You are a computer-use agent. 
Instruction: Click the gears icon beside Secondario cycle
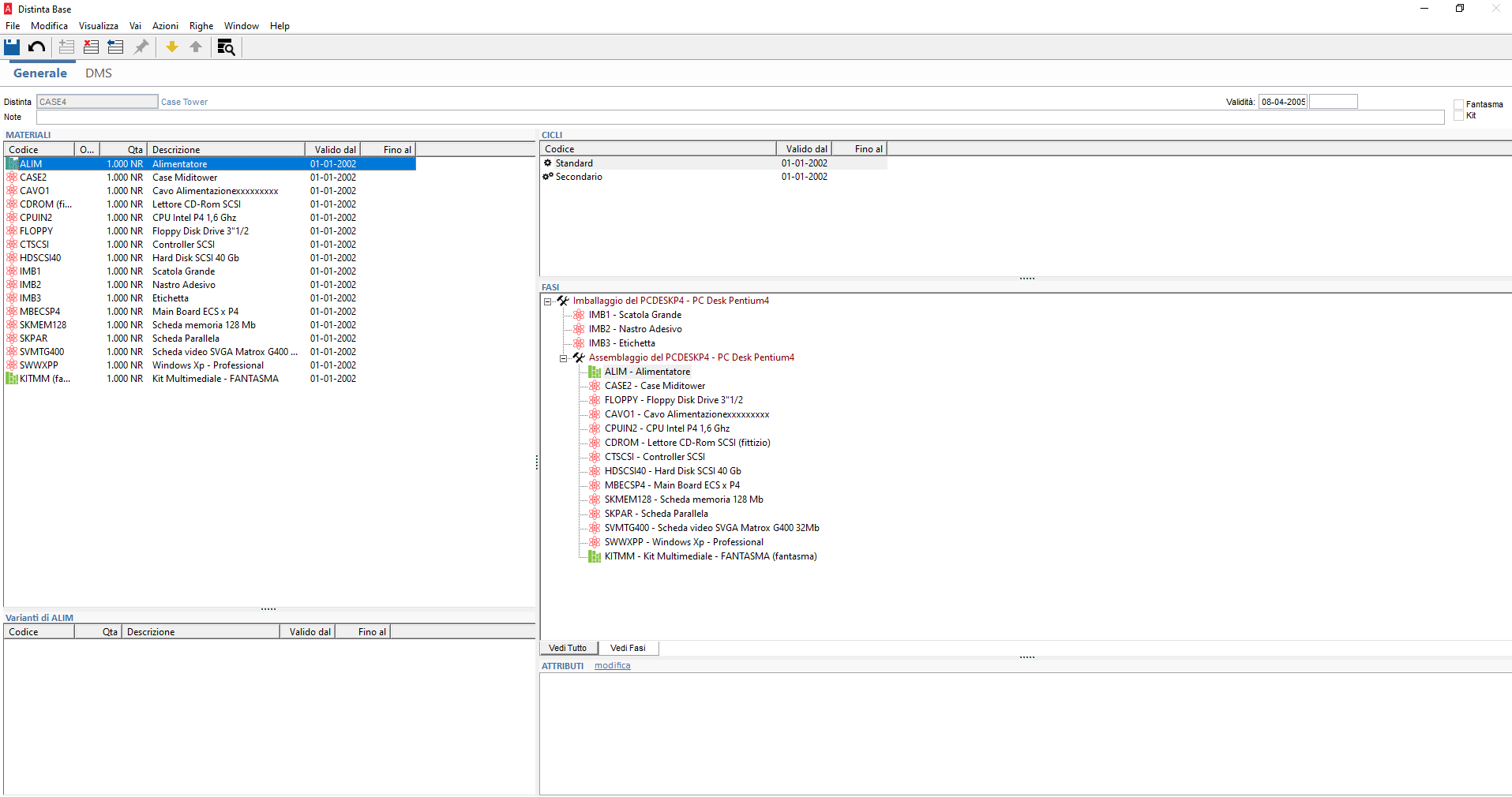point(548,177)
